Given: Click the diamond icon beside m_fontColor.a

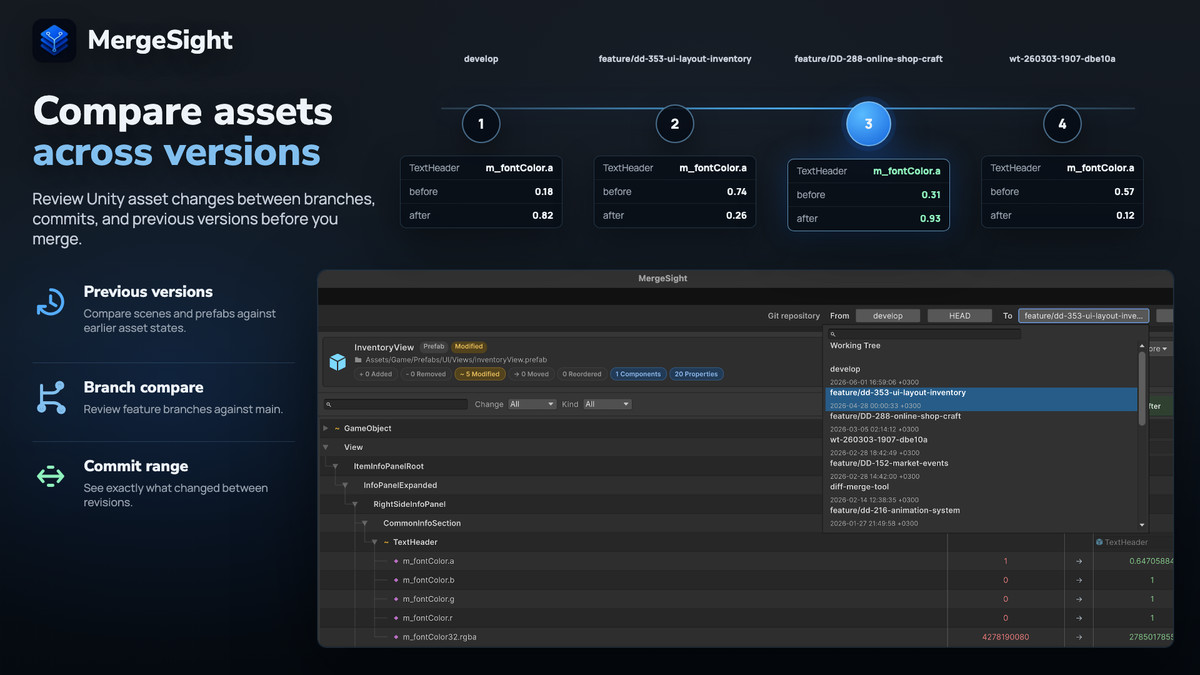Looking at the screenshot, I should coord(396,561).
